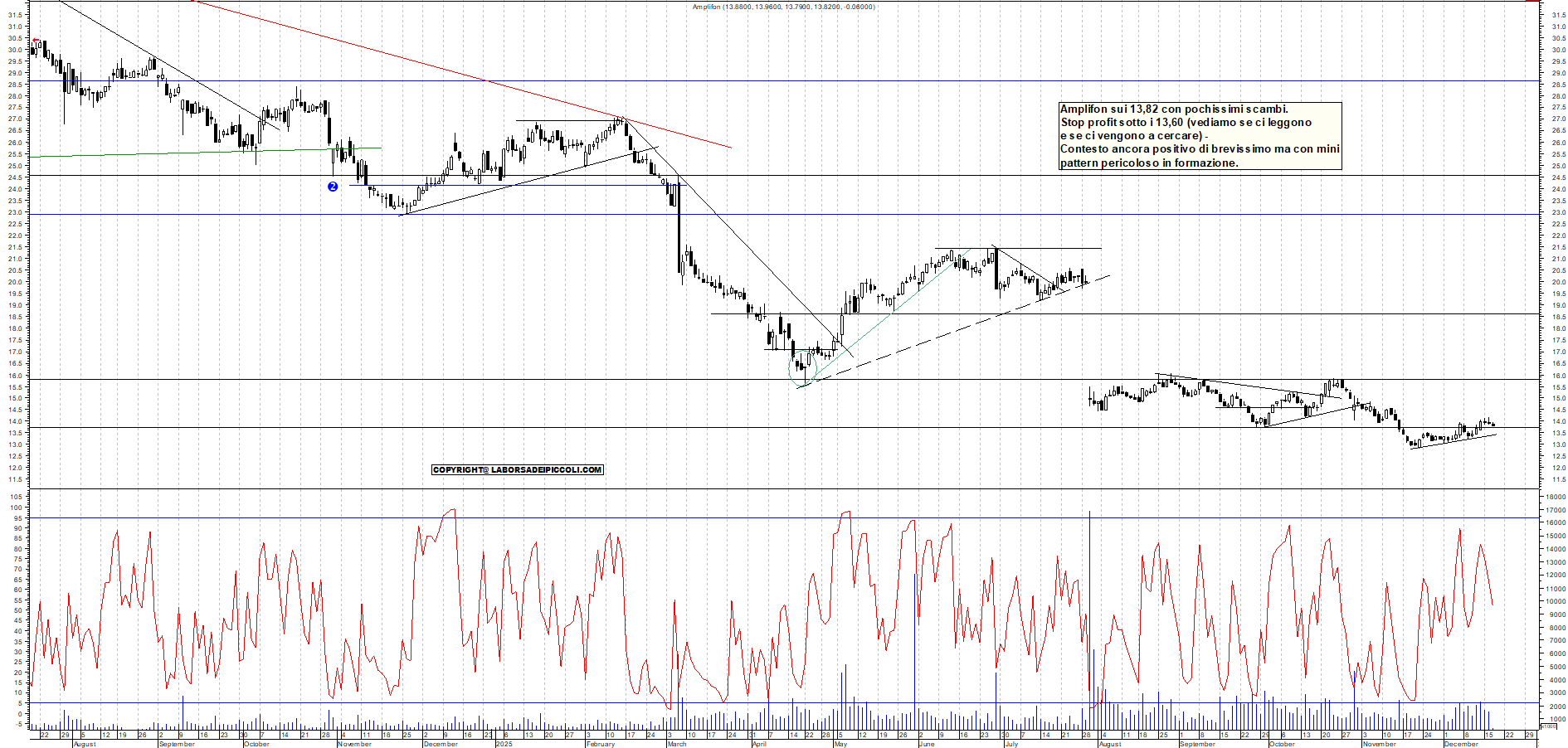Select February on the date axis
The height and width of the screenshot is (748, 1568).
(x=600, y=744)
